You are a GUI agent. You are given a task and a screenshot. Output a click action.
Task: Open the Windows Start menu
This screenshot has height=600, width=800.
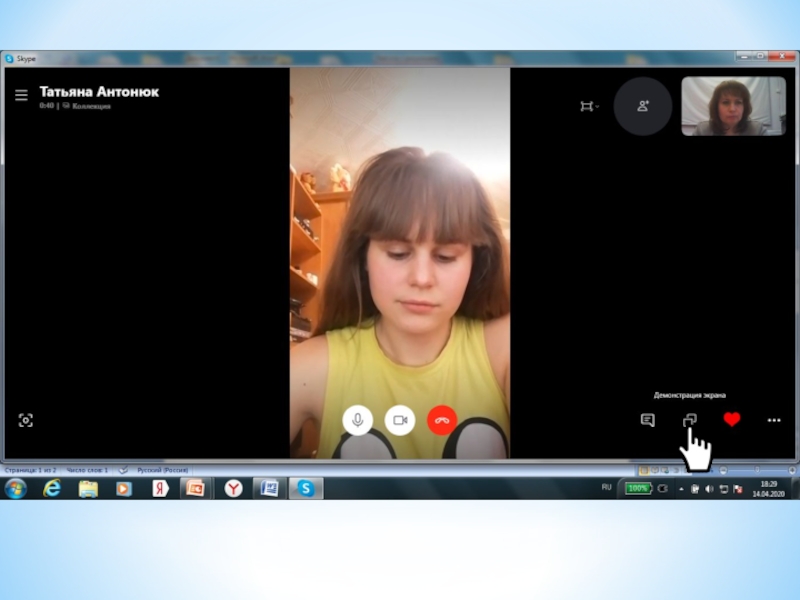(x=16, y=488)
